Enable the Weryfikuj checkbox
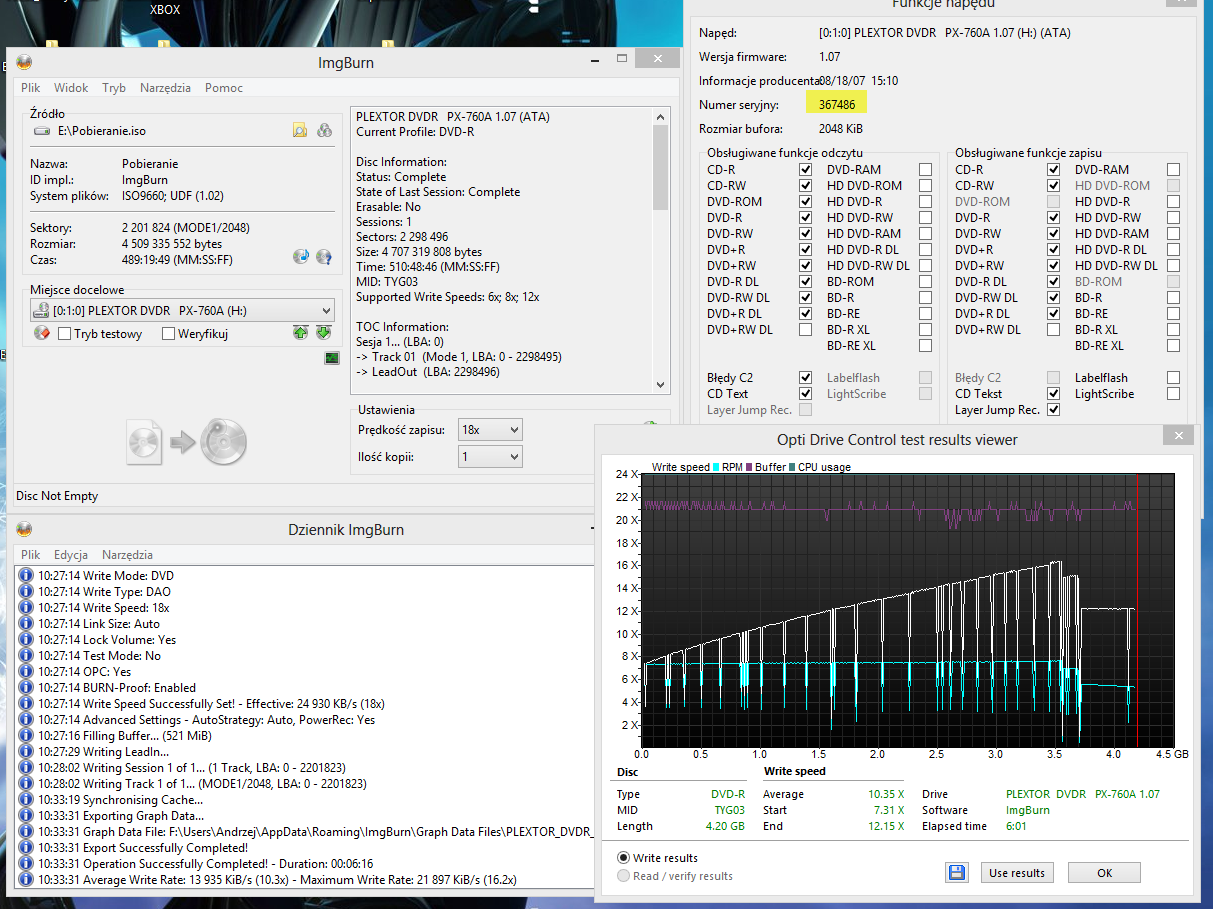Screen dimensions: 1213x909 tap(168, 334)
